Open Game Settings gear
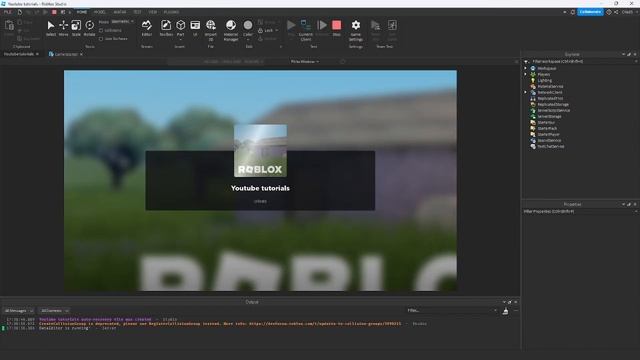 [x=356, y=25]
